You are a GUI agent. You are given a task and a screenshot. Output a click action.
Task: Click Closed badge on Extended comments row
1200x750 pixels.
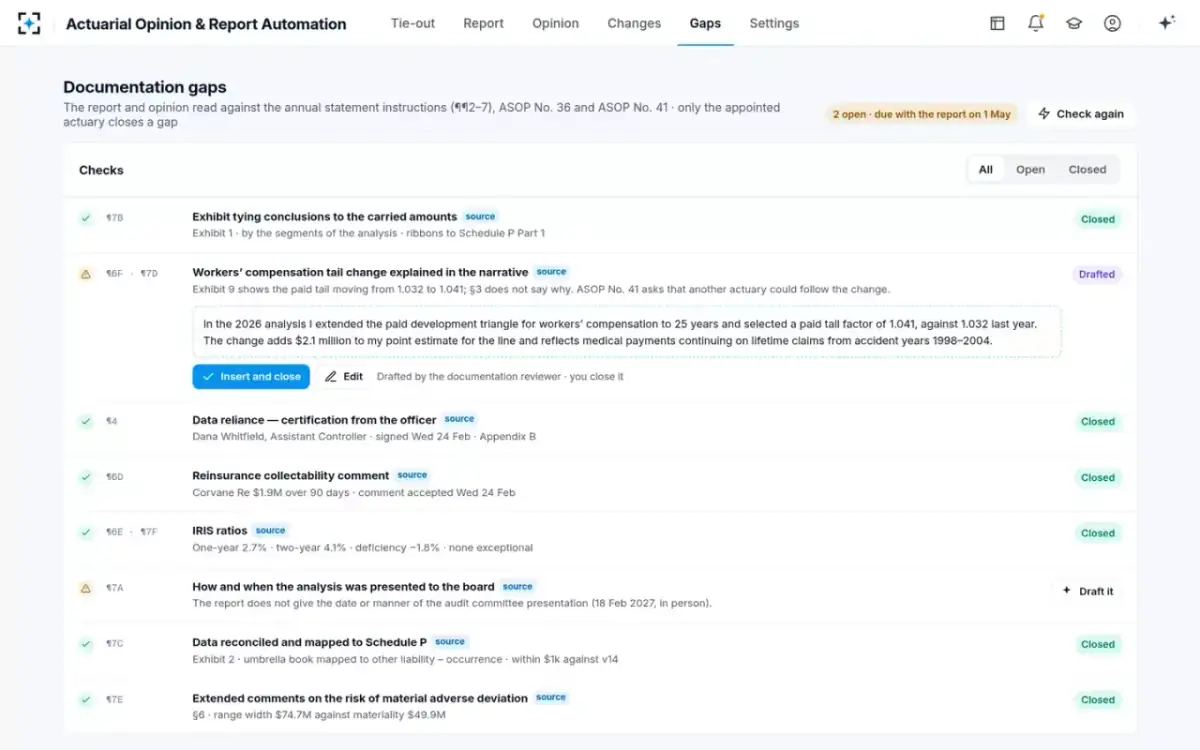pyautogui.click(x=1098, y=700)
